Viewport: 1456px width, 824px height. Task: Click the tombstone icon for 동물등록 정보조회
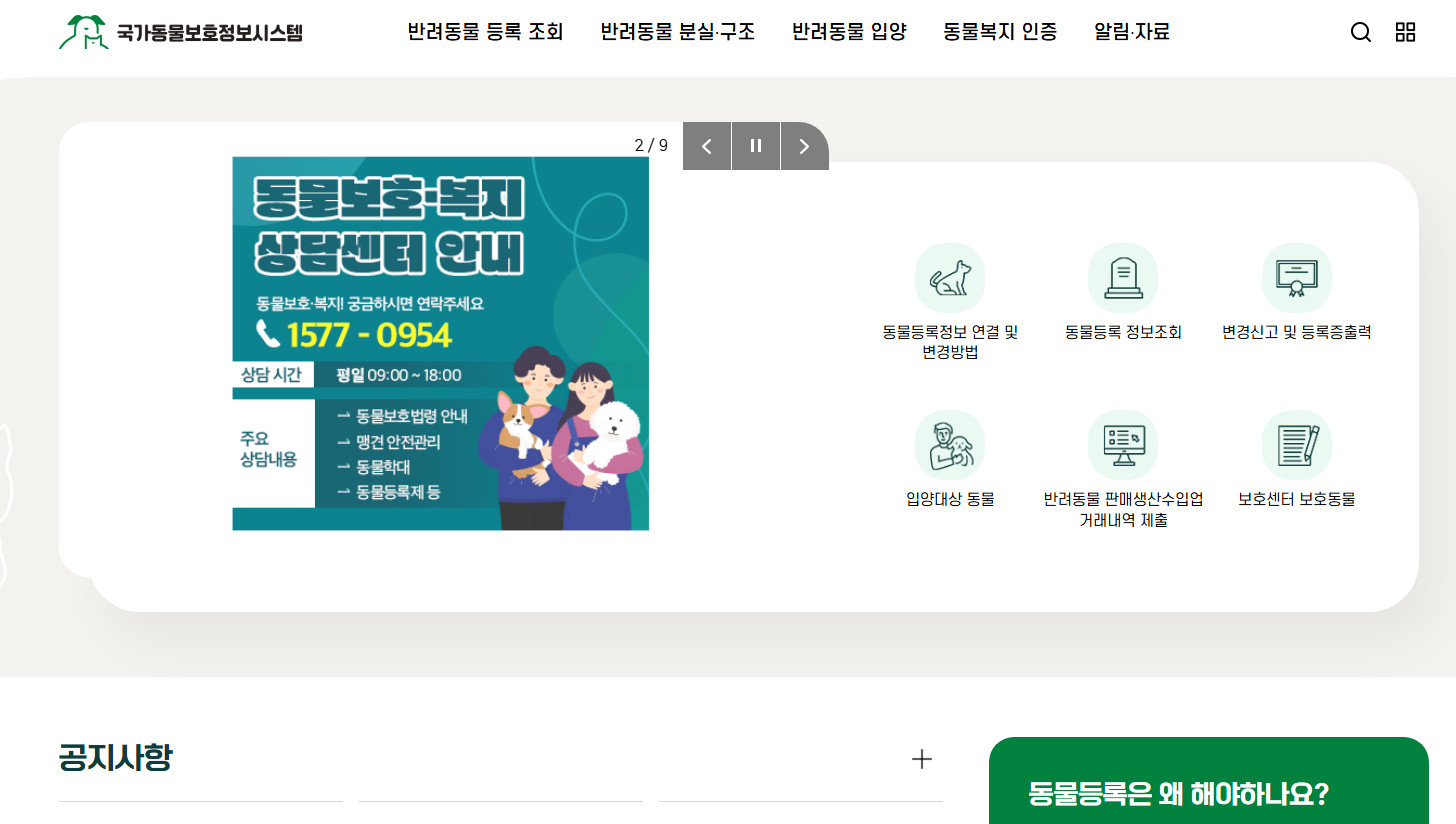click(1123, 278)
